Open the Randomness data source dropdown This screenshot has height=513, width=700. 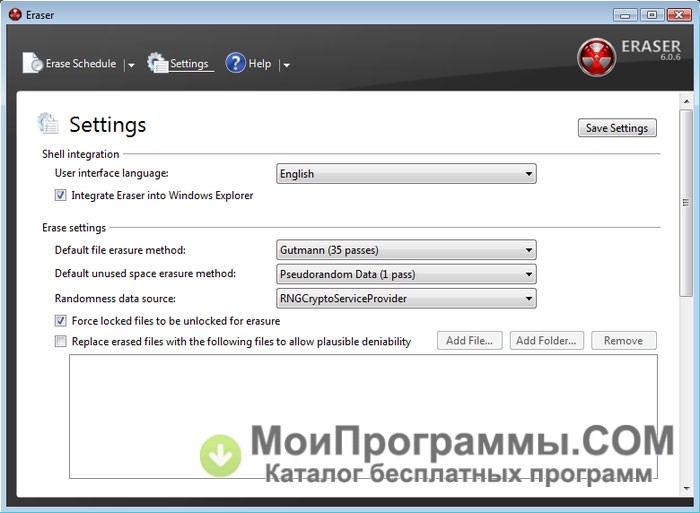pyautogui.click(x=406, y=298)
